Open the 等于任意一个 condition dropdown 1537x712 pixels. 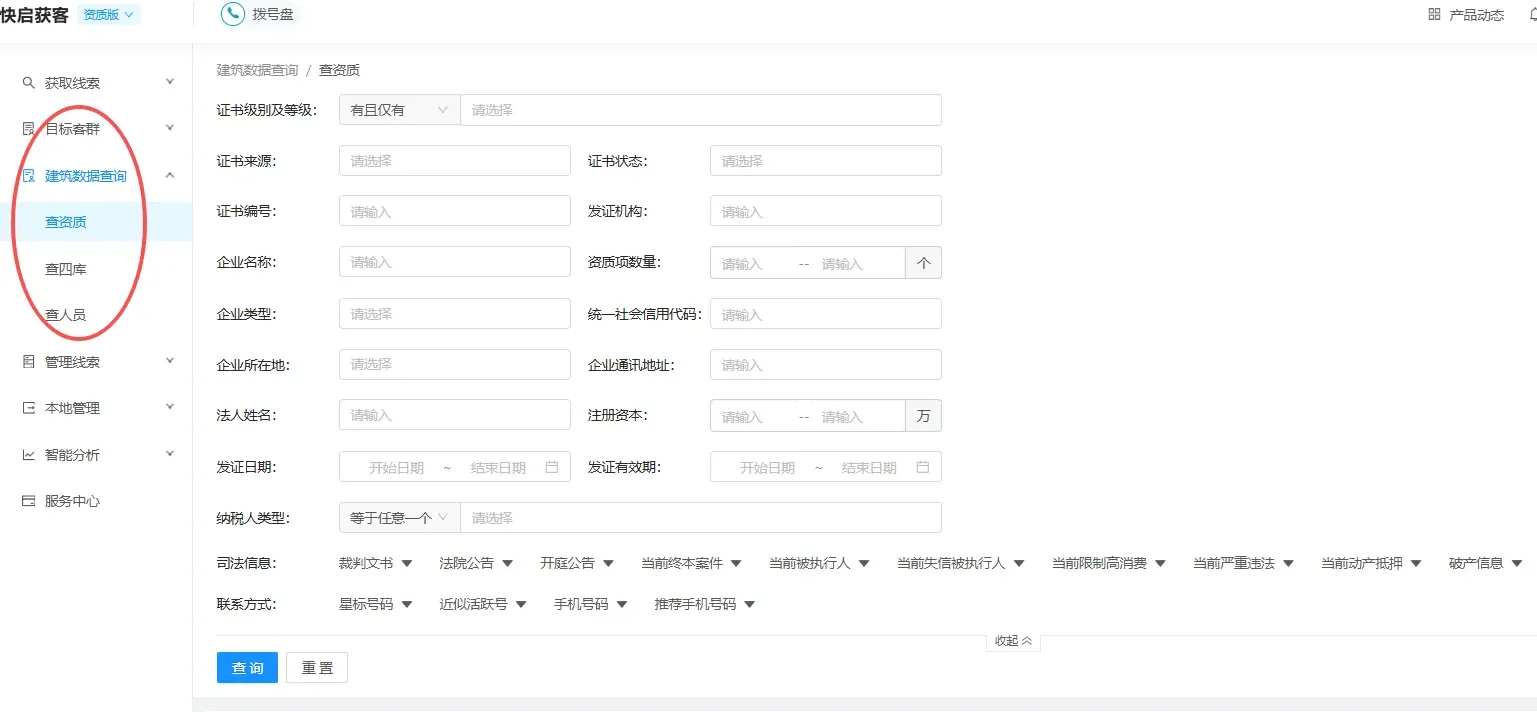coord(400,517)
